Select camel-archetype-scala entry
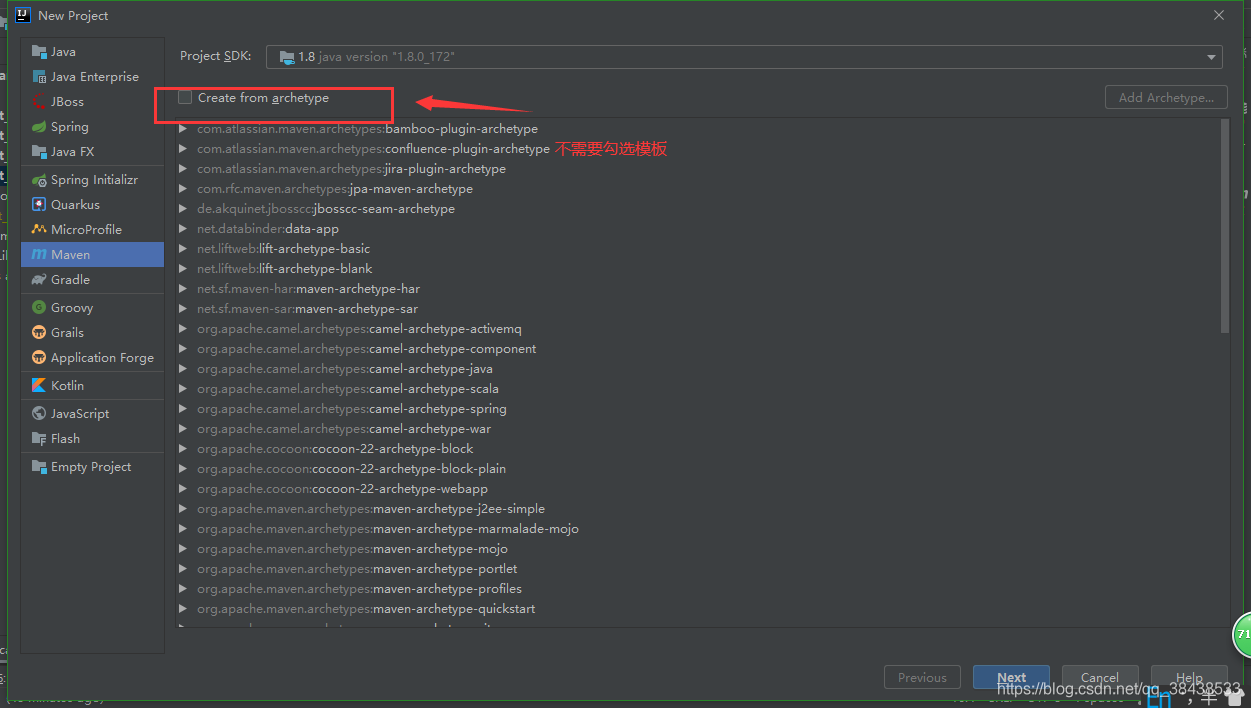The width and height of the screenshot is (1251, 708). (348, 389)
